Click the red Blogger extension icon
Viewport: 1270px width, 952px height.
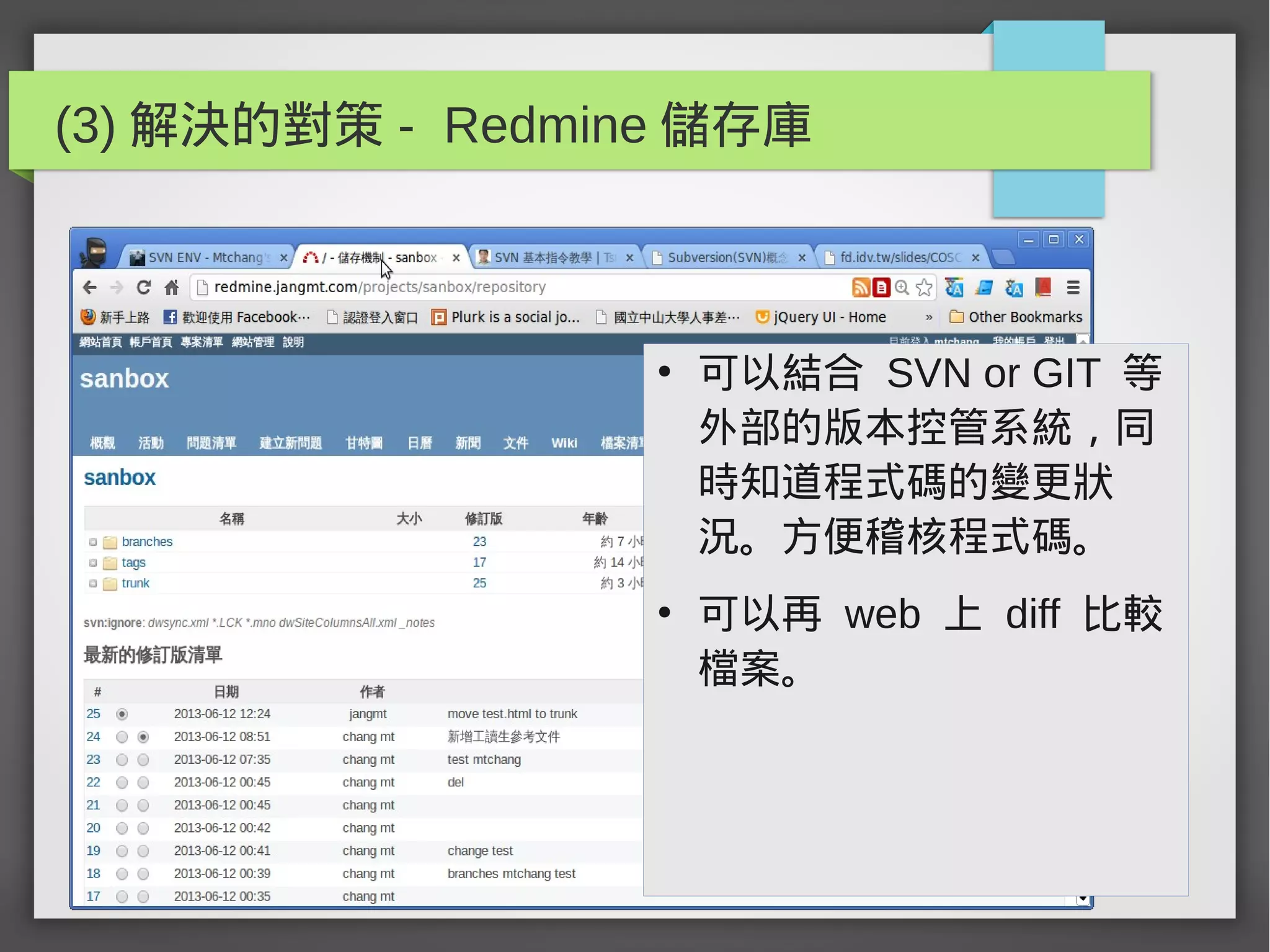881,287
